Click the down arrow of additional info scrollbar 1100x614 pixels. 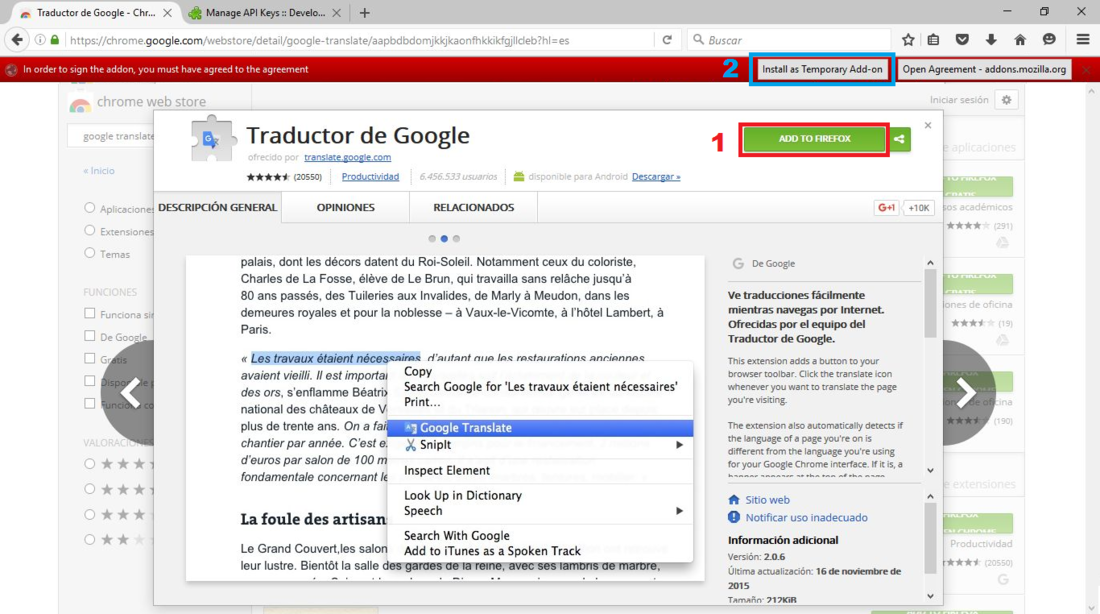930,596
